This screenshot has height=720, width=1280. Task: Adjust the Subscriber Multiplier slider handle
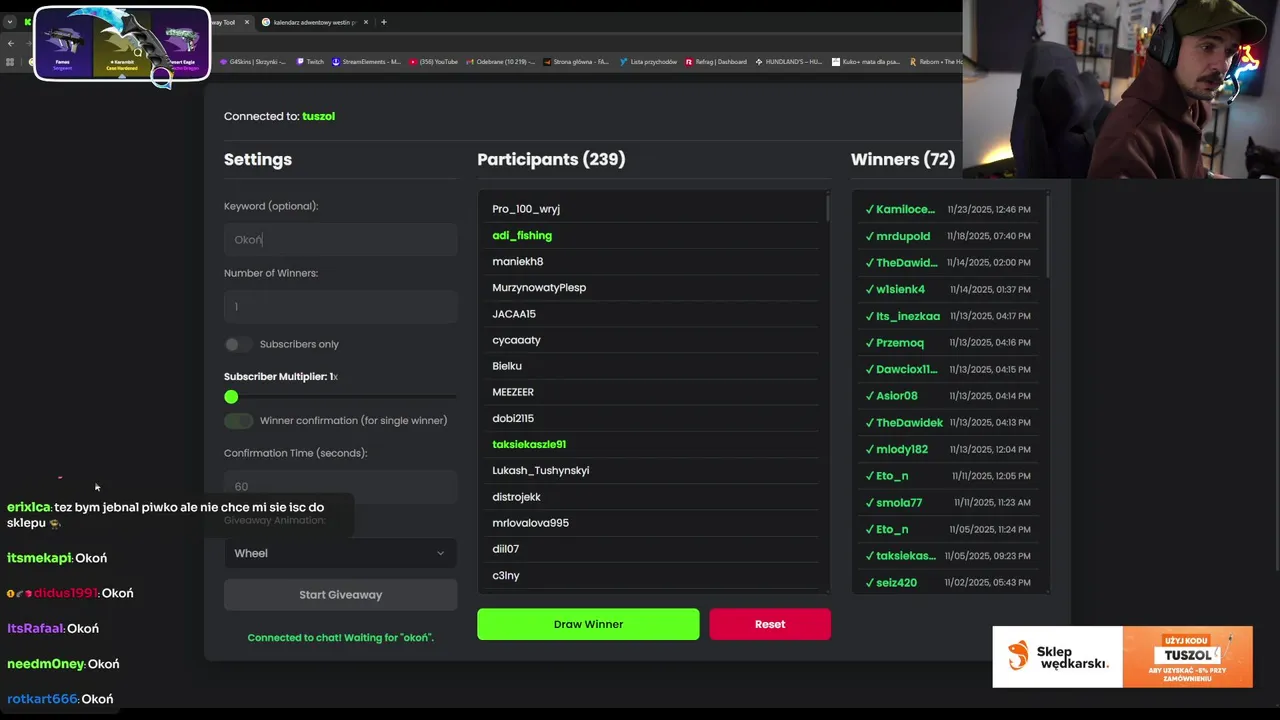click(231, 397)
